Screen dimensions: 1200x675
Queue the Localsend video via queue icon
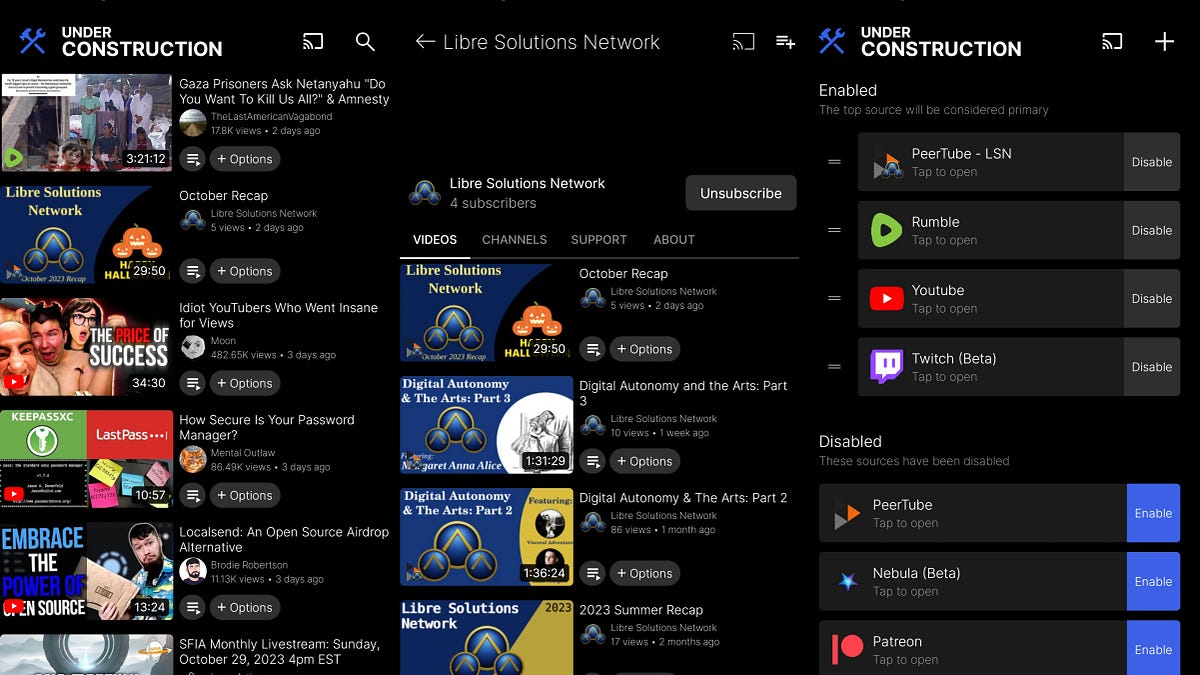click(193, 606)
